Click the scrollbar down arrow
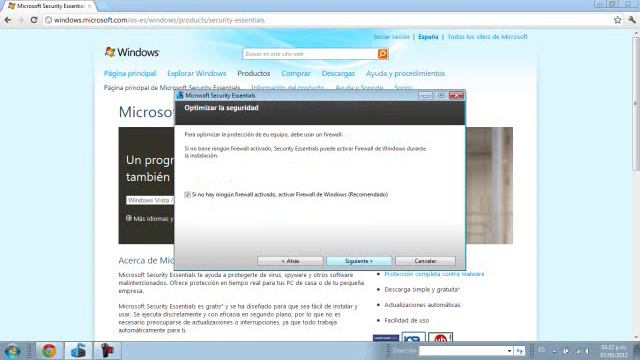 [636, 338]
